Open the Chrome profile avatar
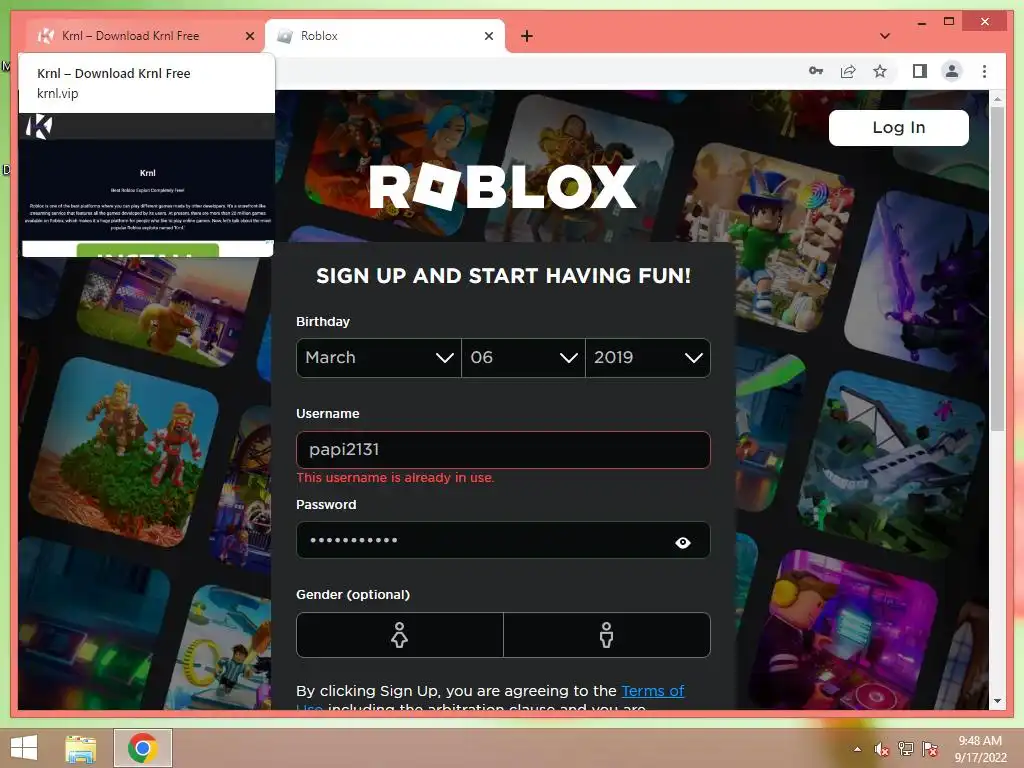This screenshot has height=768, width=1024. point(952,71)
